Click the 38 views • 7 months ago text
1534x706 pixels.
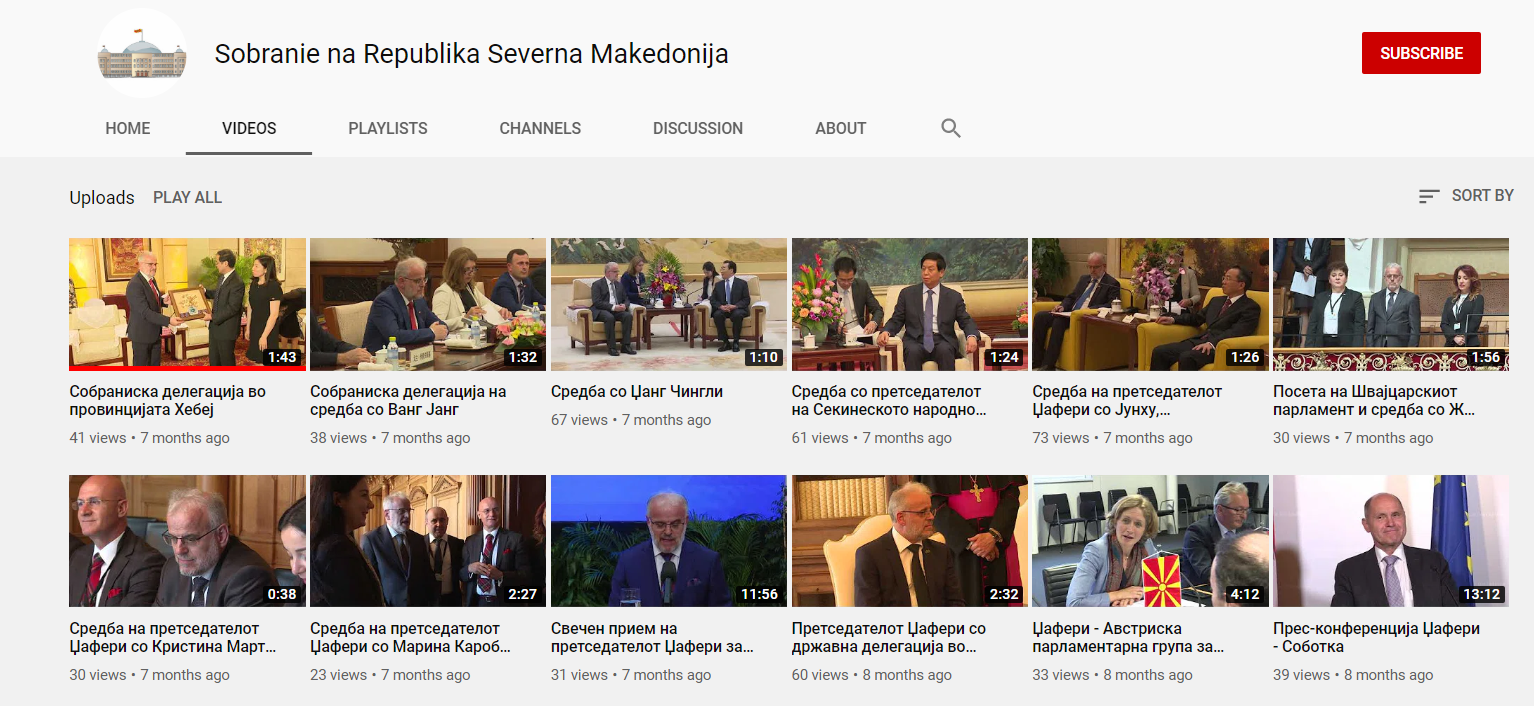click(x=390, y=438)
